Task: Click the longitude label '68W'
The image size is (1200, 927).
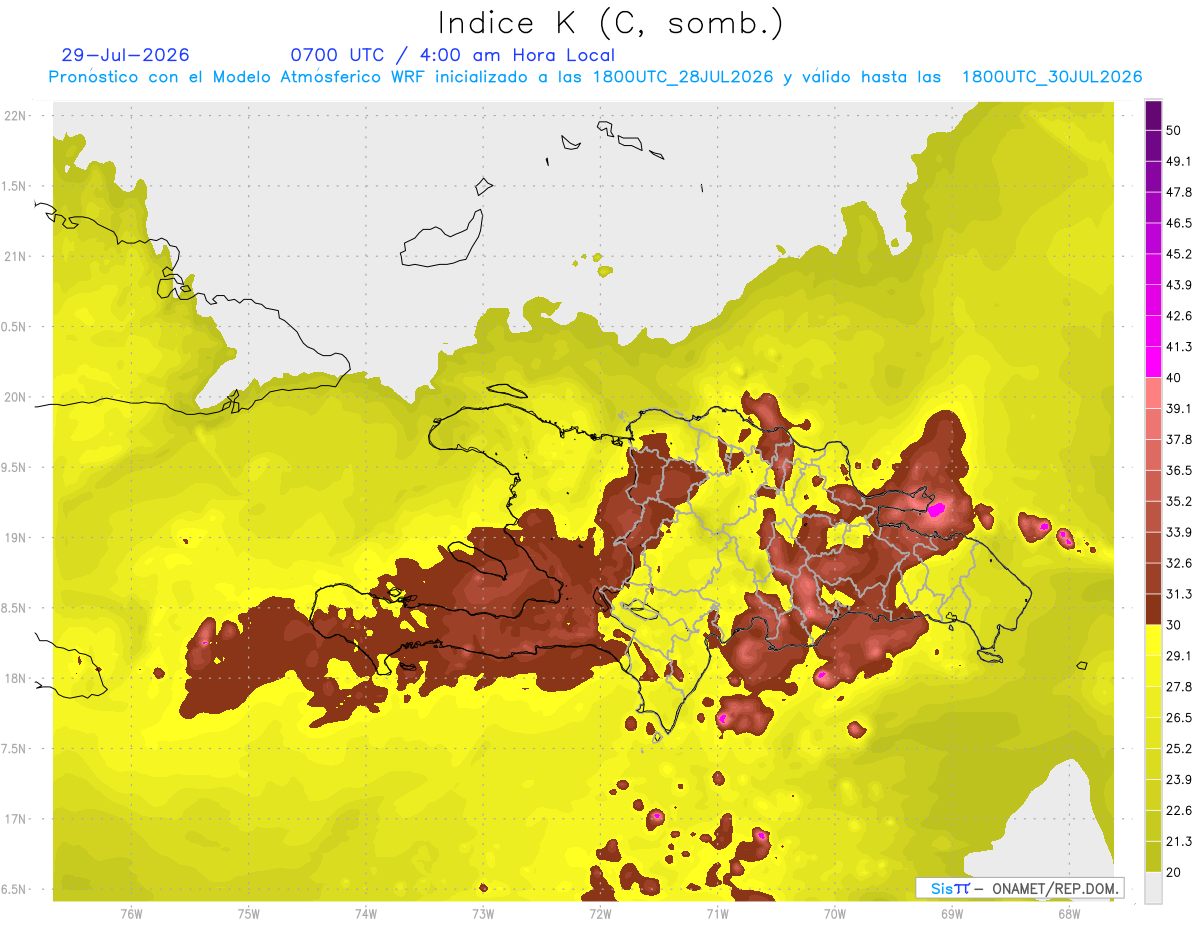Action: (x=1068, y=913)
